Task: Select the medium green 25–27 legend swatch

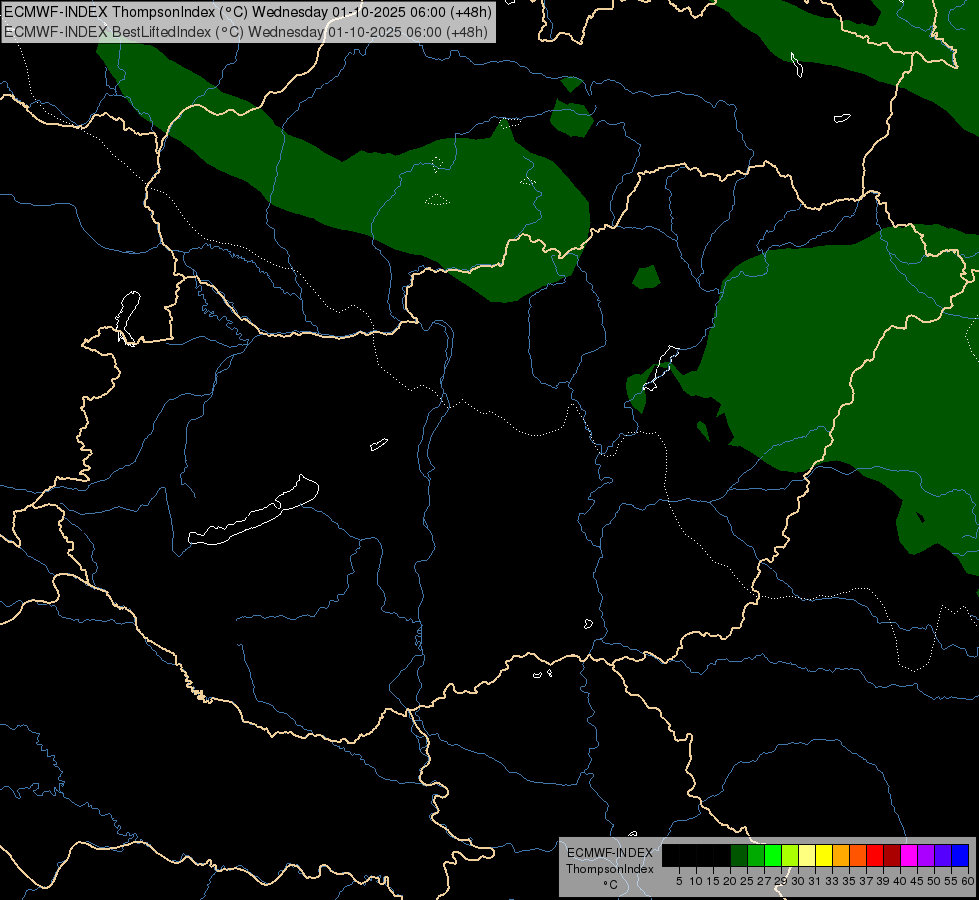Action: (756, 855)
